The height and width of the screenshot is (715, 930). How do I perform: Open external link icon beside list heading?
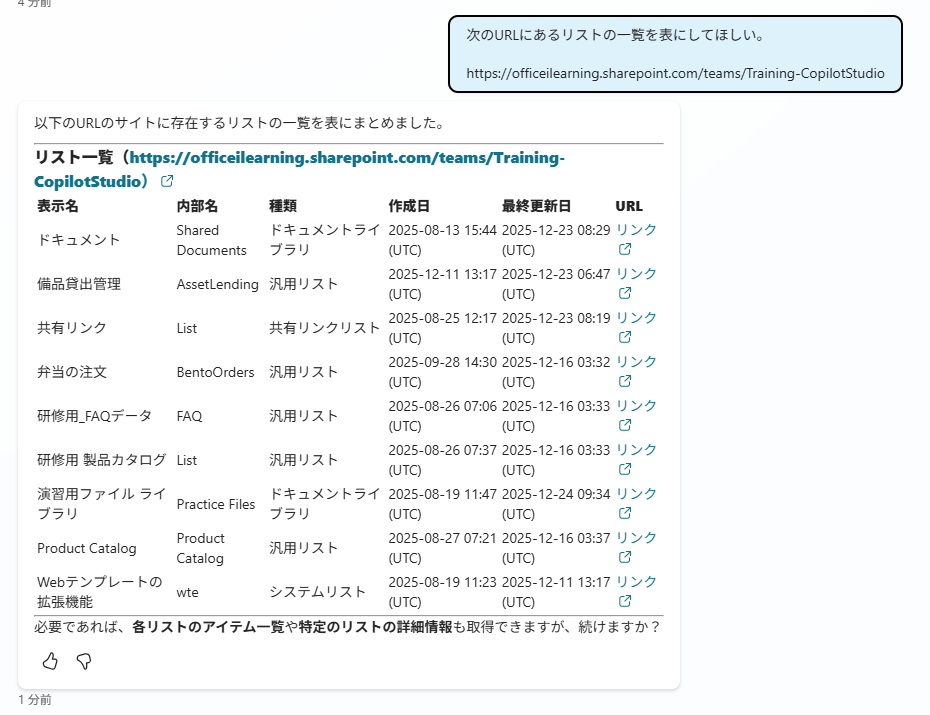[167, 181]
